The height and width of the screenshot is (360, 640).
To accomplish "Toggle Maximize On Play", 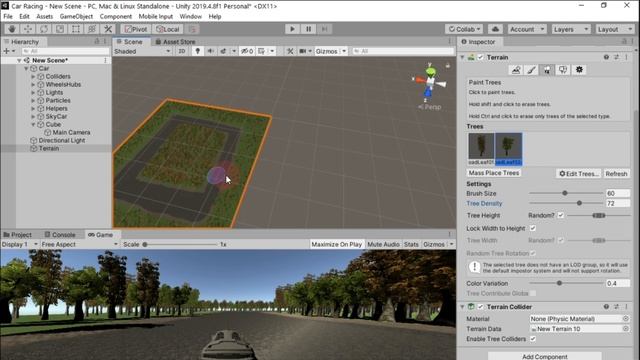I will click(336, 244).
